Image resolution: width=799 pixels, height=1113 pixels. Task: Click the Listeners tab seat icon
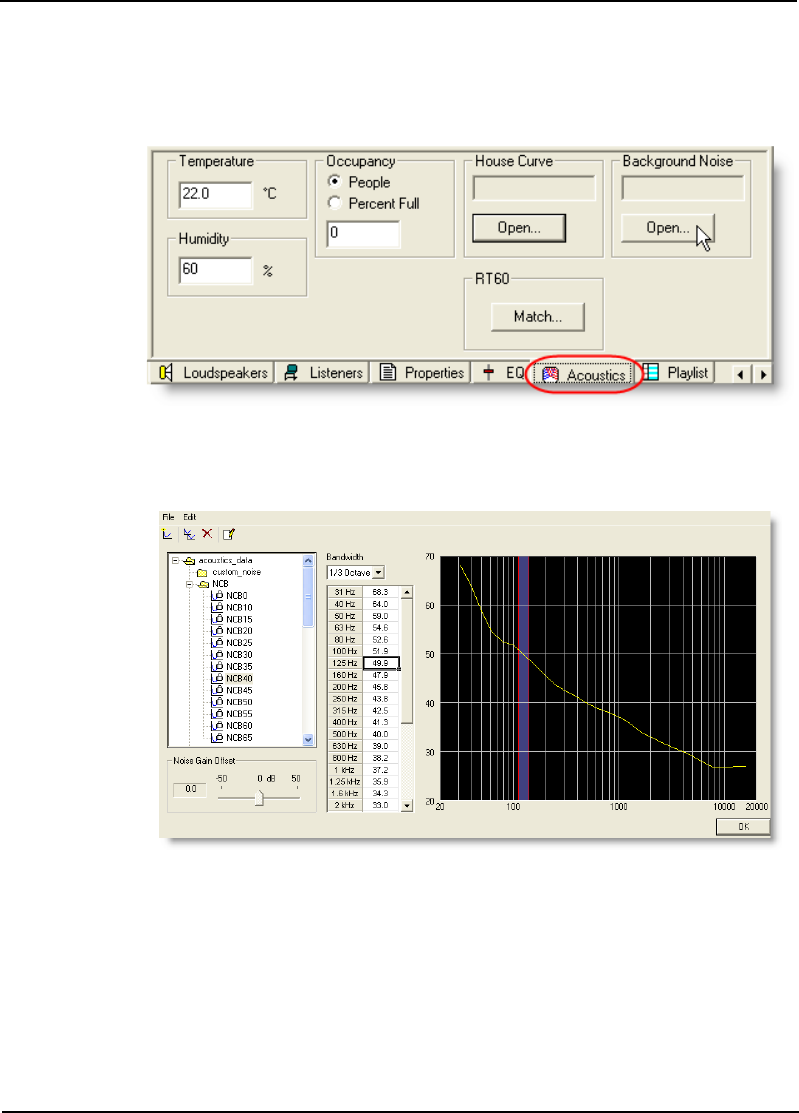coord(291,373)
